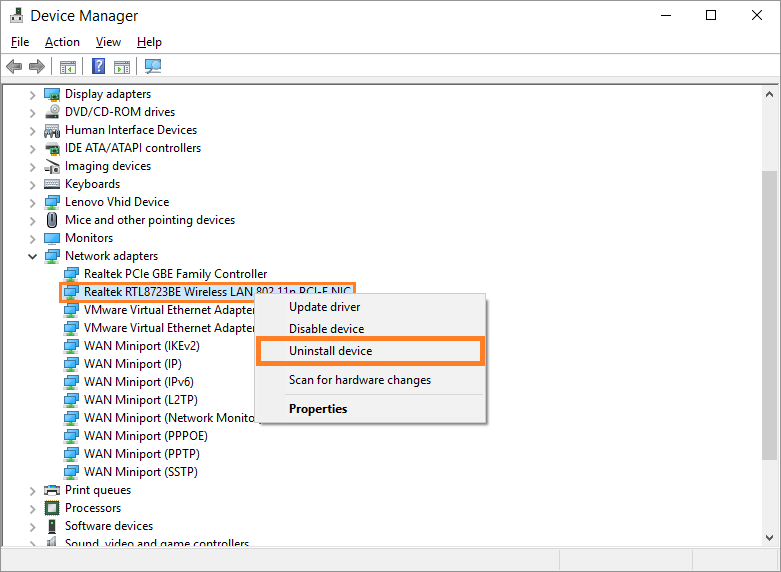Select WAN Miniport (Network Monitor) entry

click(169, 418)
